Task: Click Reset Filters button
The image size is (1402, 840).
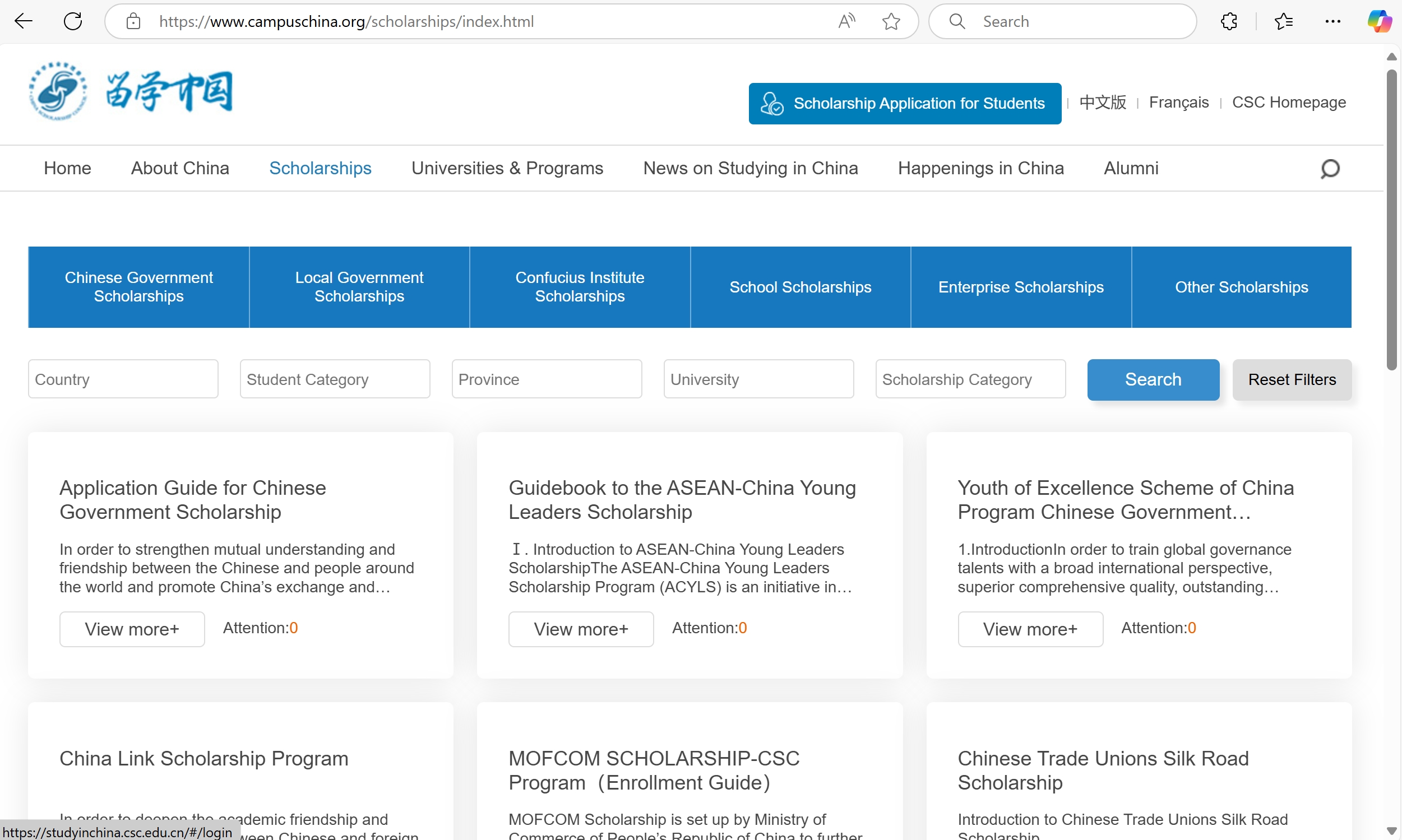Action: (x=1292, y=380)
